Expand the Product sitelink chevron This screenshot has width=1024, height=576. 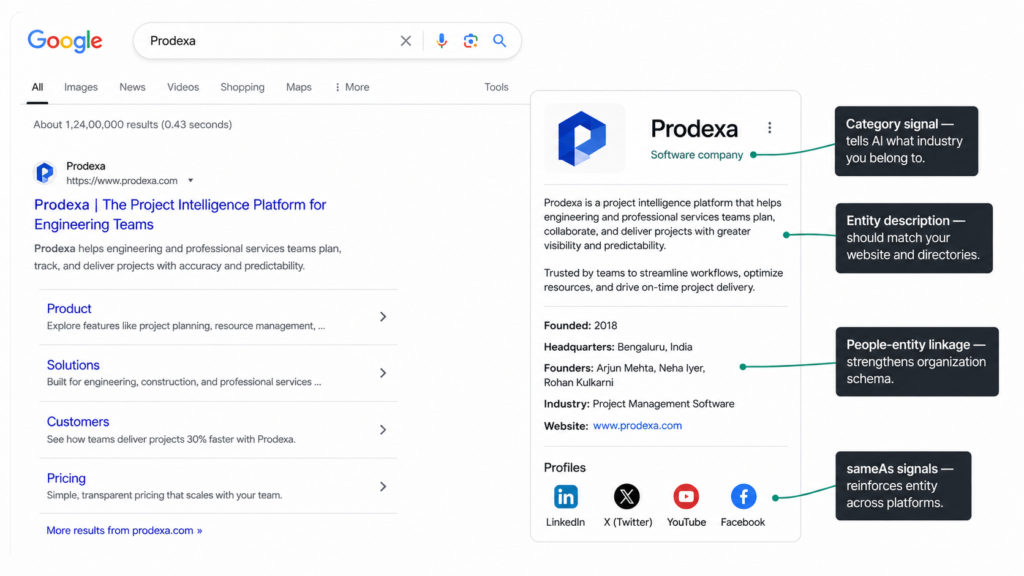click(383, 317)
